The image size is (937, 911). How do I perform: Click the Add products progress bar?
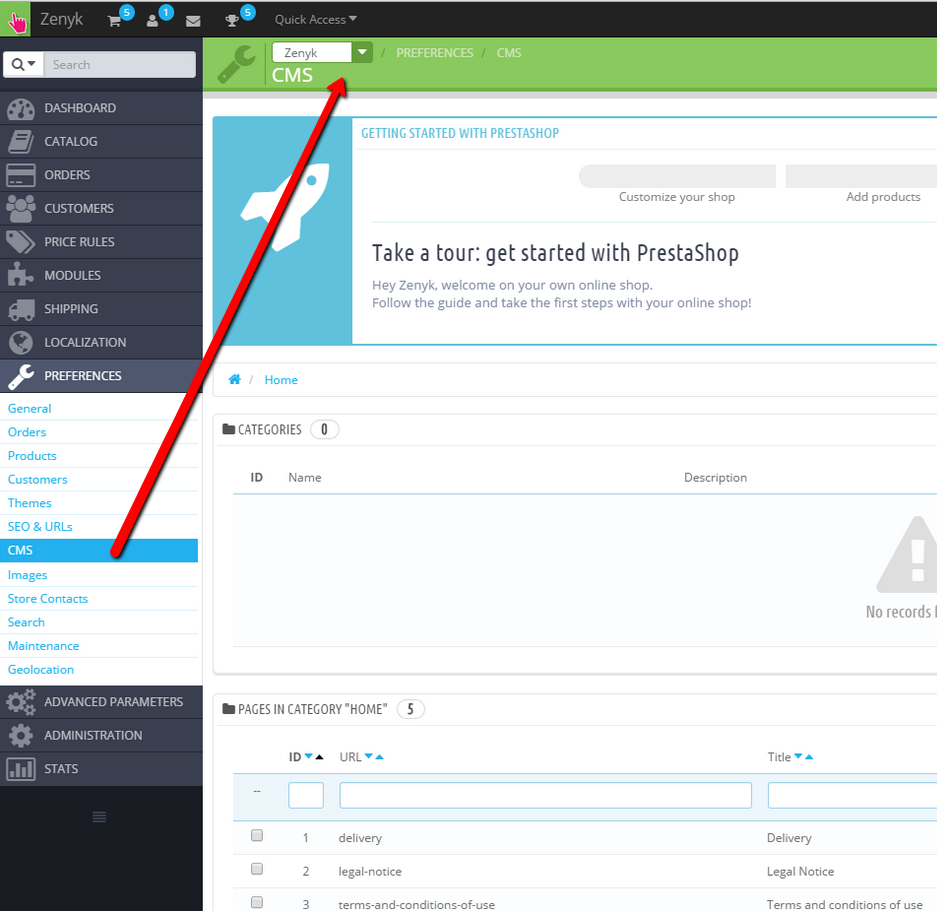click(x=861, y=176)
